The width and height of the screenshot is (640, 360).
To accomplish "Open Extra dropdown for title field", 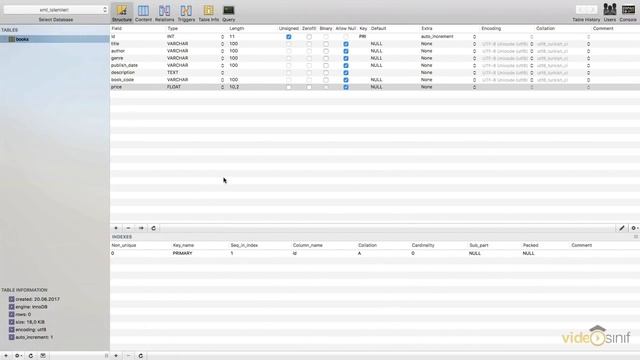I will (x=474, y=44).
